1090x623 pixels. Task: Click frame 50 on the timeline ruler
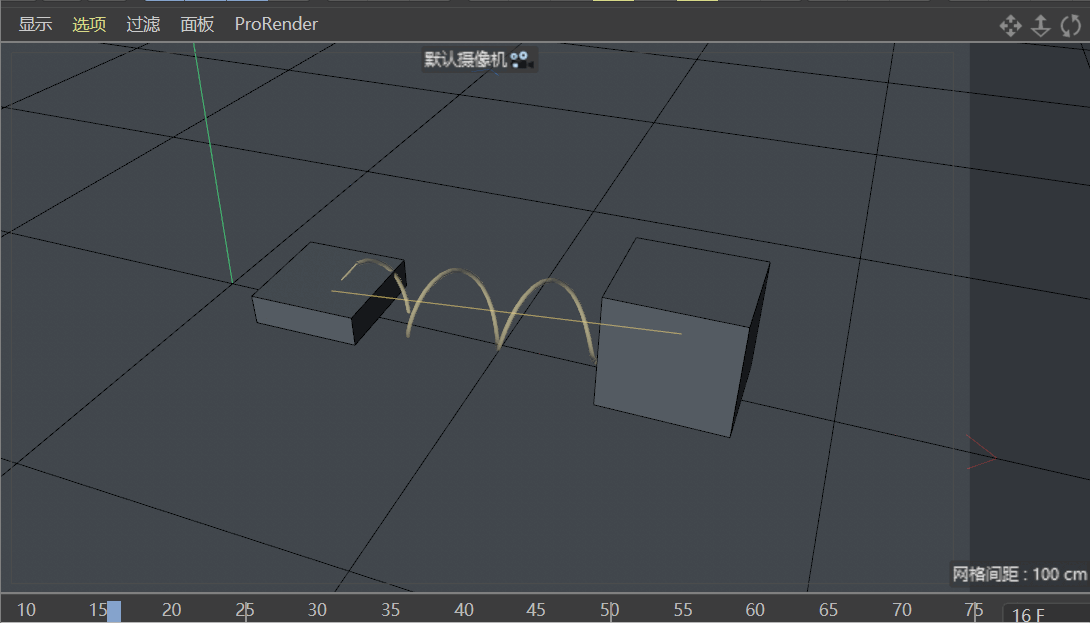(x=610, y=610)
